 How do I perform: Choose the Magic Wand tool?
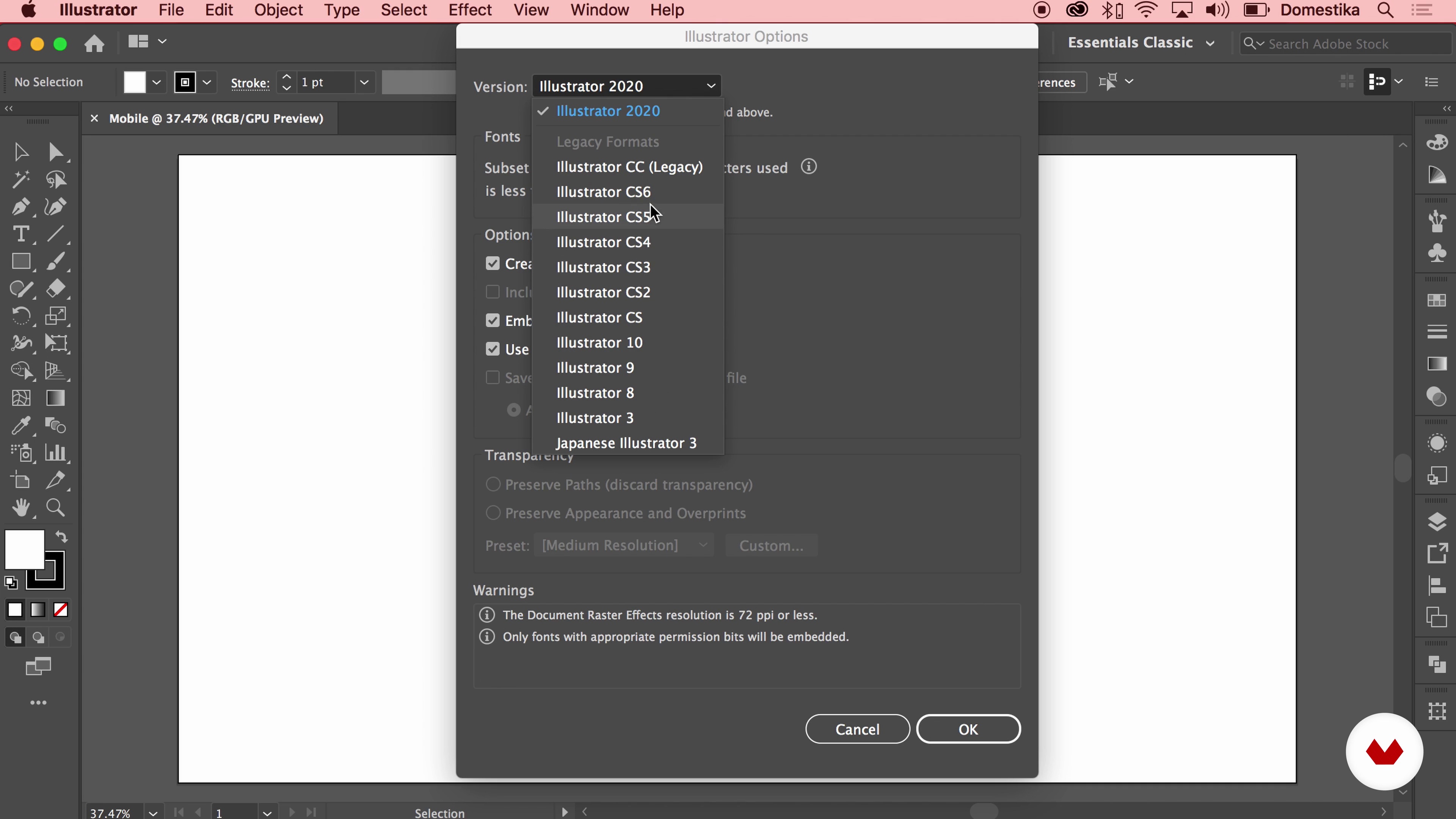coord(21,180)
